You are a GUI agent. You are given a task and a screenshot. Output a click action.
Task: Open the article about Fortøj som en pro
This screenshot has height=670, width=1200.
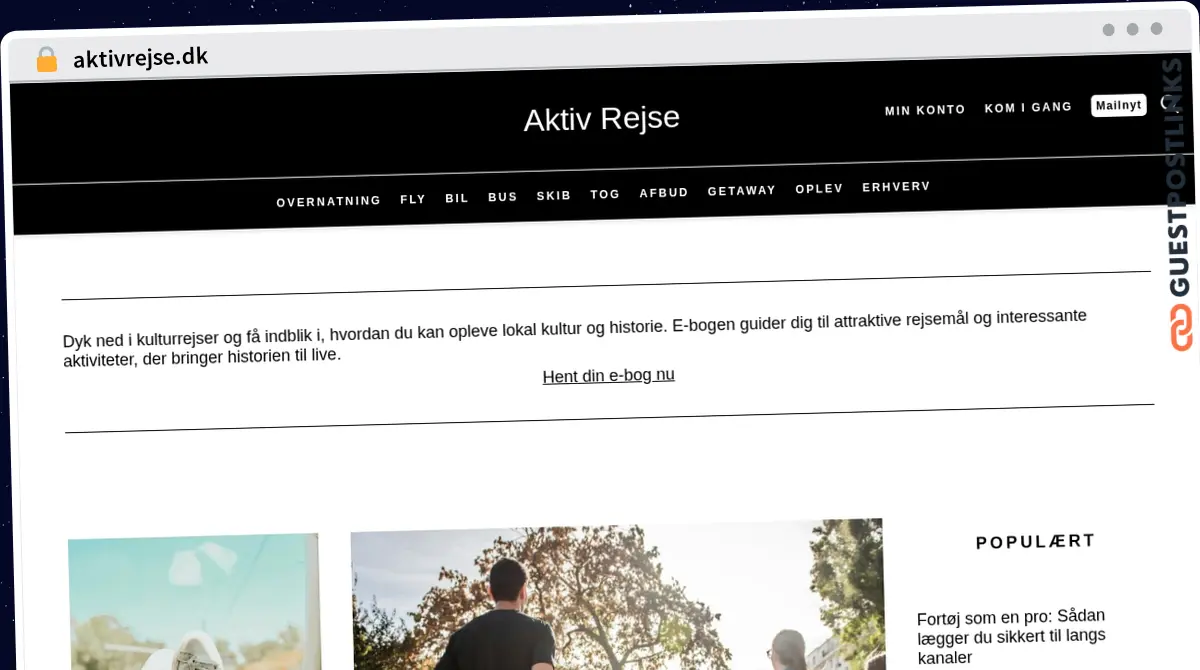(1011, 636)
